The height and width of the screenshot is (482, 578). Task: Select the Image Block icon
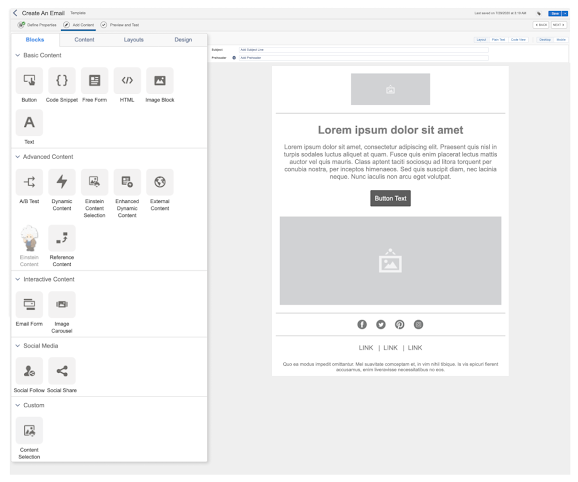[x=160, y=80]
